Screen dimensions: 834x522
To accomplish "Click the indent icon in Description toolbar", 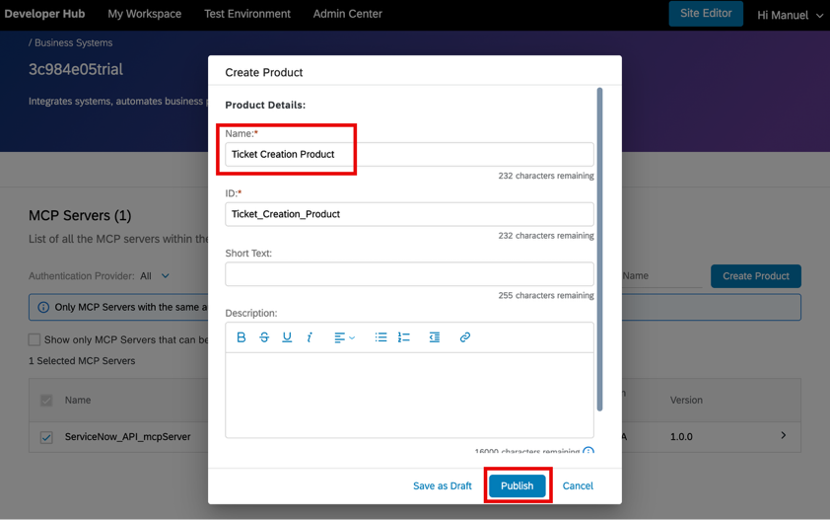I will tap(435, 337).
